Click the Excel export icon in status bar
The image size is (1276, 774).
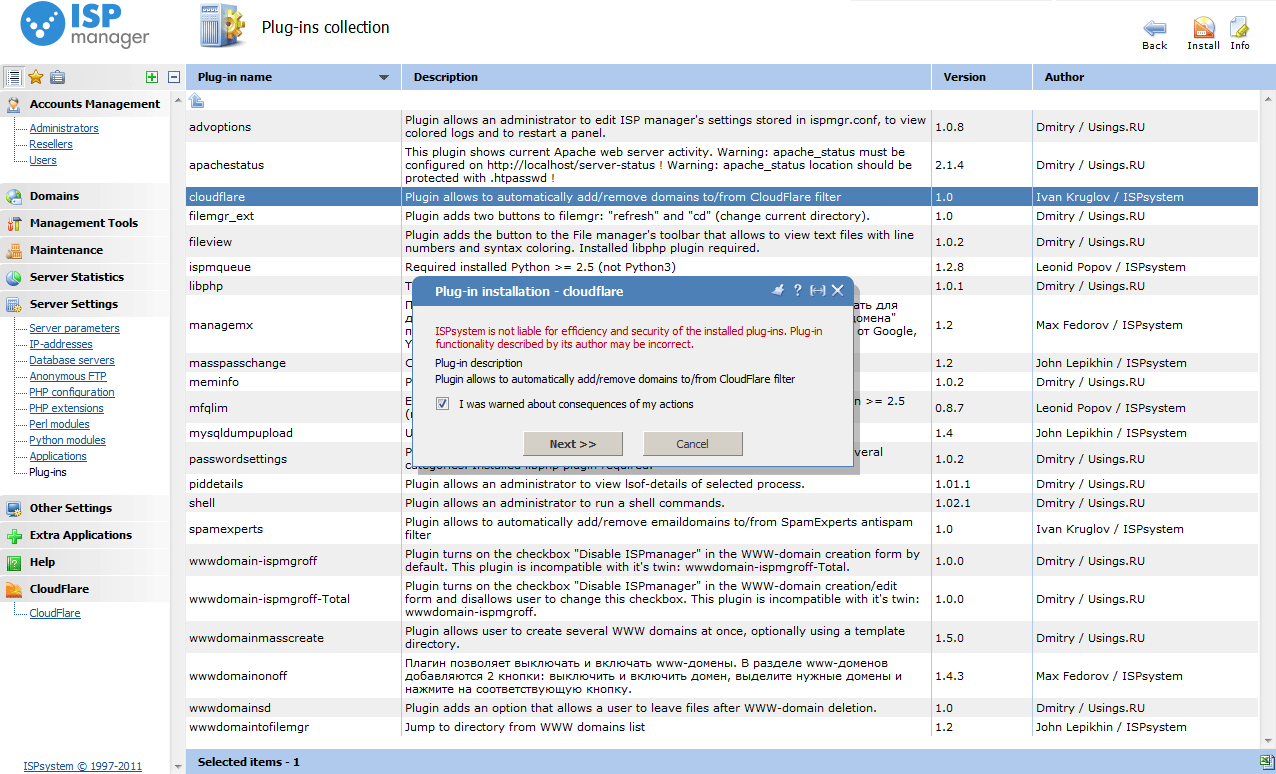(1265, 762)
